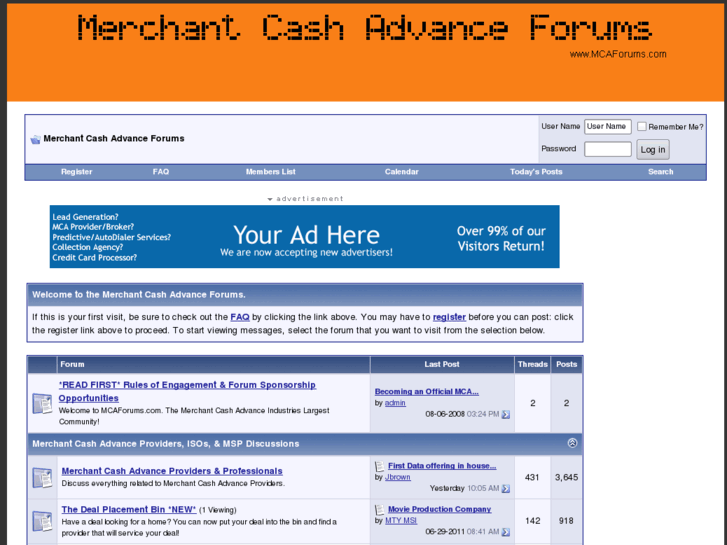Image resolution: width=727 pixels, height=545 pixels.
Task: Open READ FIRST Rules of Engagement forum link
Action: pyautogui.click(x=187, y=391)
